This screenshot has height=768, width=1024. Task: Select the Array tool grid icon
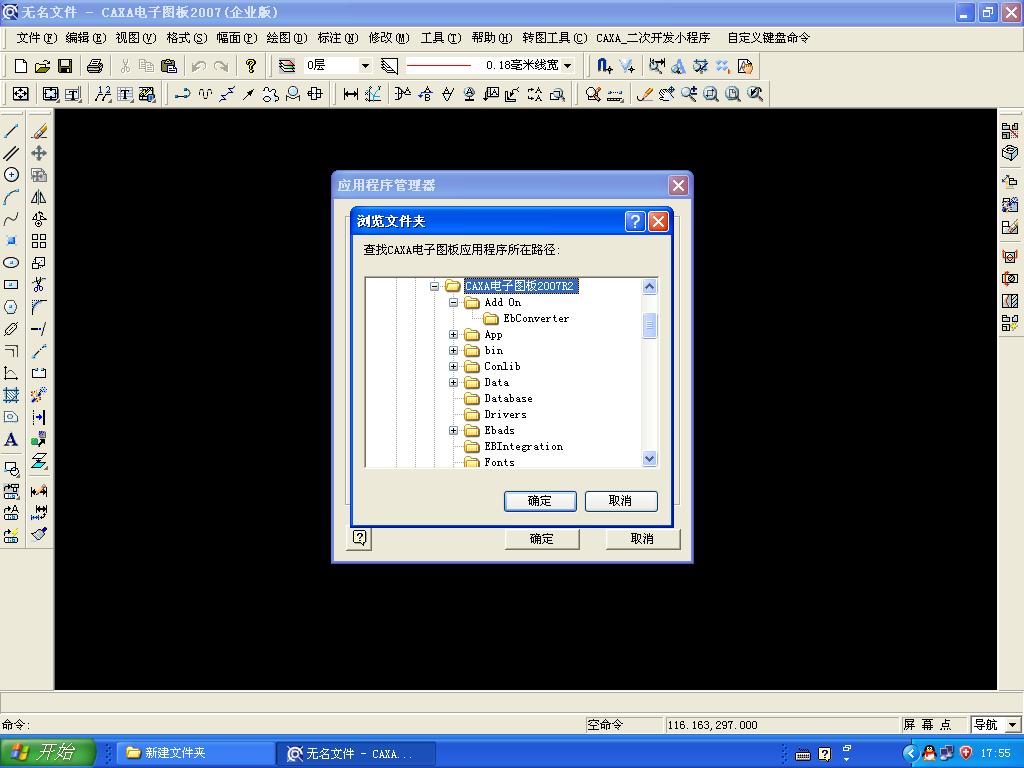pyautogui.click(x=39, y=241)
